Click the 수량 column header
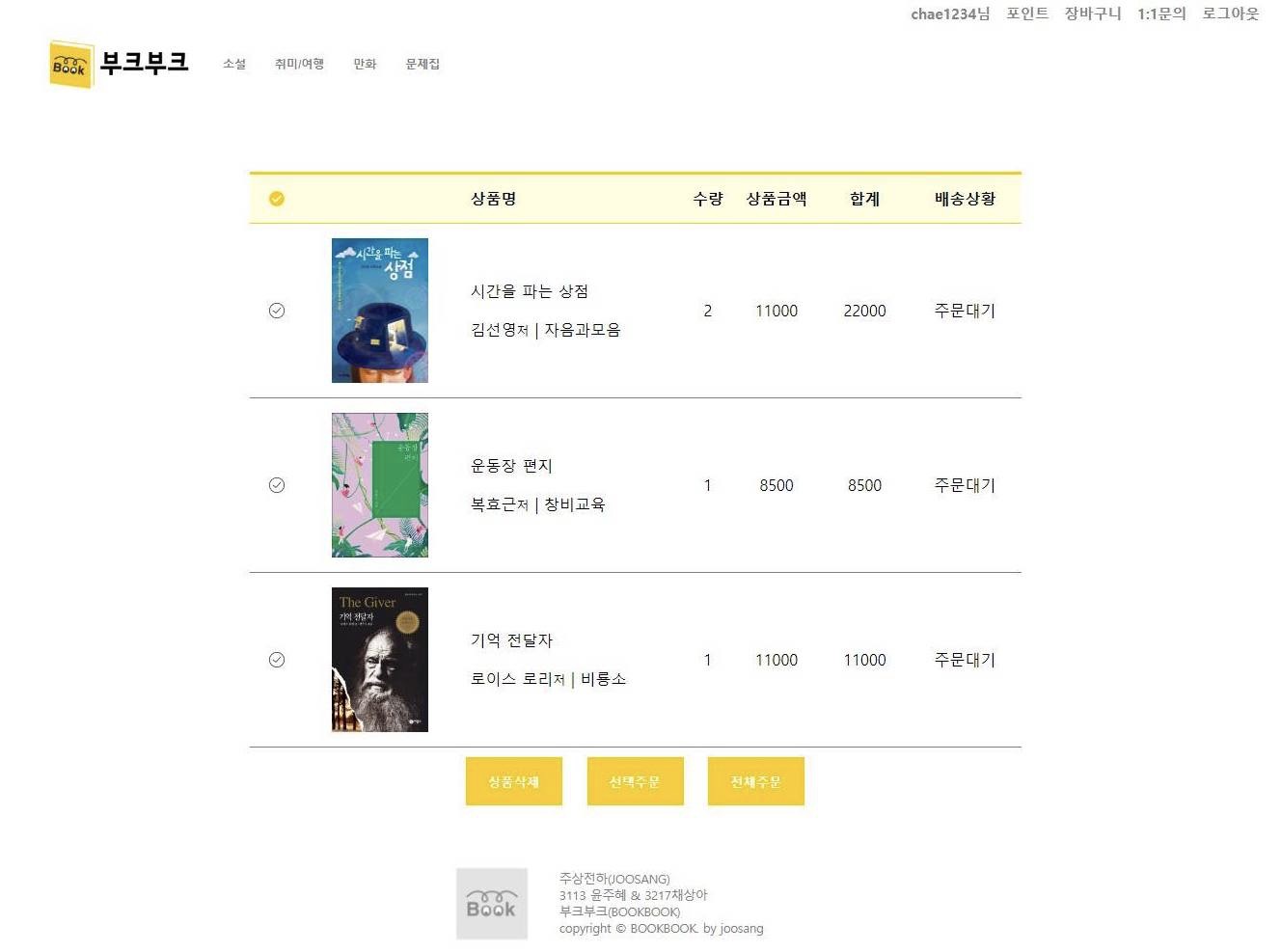Image resolution: width=1281 pixels, height=952 pixels. 708,199
